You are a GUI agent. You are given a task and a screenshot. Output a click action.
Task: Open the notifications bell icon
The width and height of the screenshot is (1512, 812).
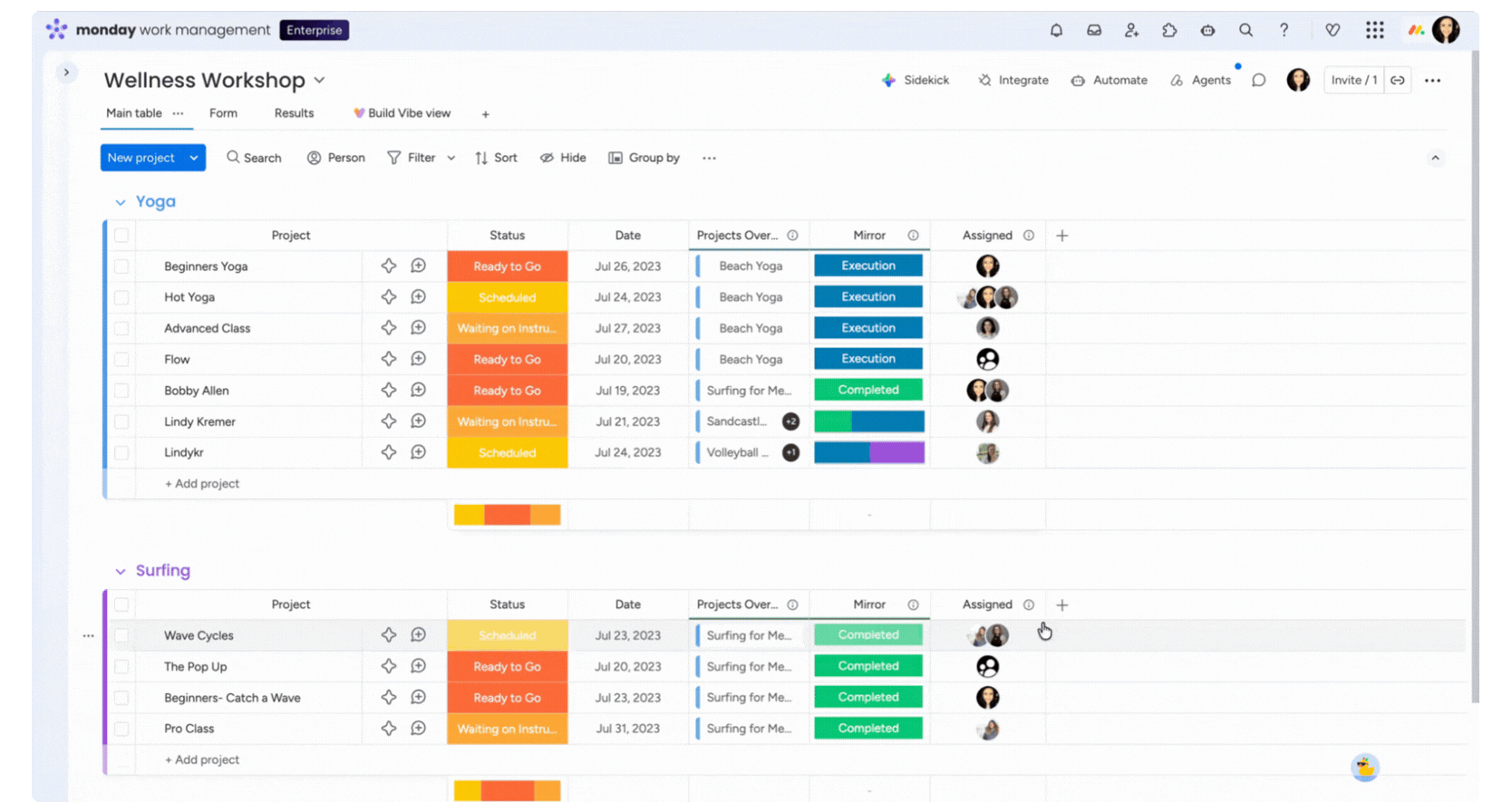click(x=1056, y=30)
